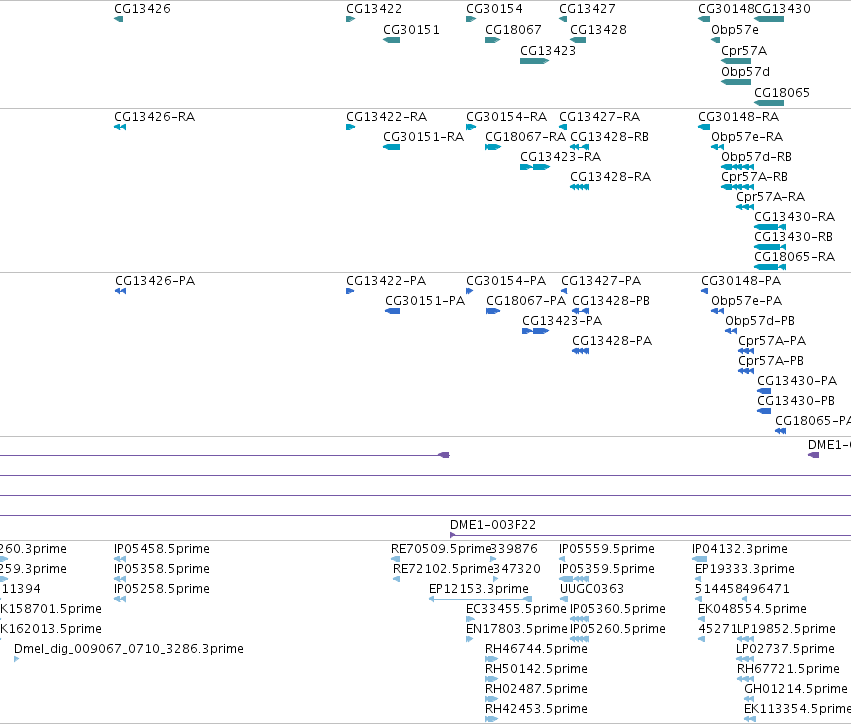The width and height of the screenshot is (851, 724).
Task: Open the Cpr57A-RA transcript label
Action: [770, 197]
